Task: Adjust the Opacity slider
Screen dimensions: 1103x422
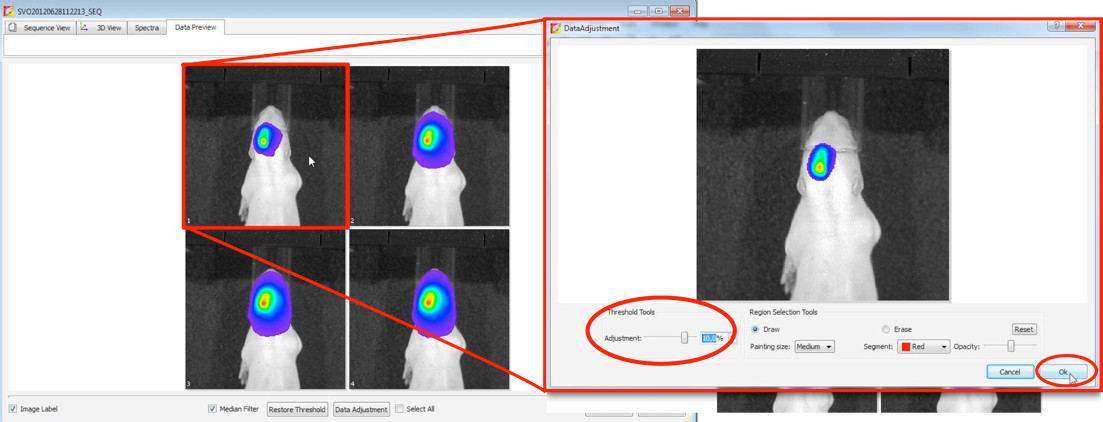Action: click(1010, 345)
